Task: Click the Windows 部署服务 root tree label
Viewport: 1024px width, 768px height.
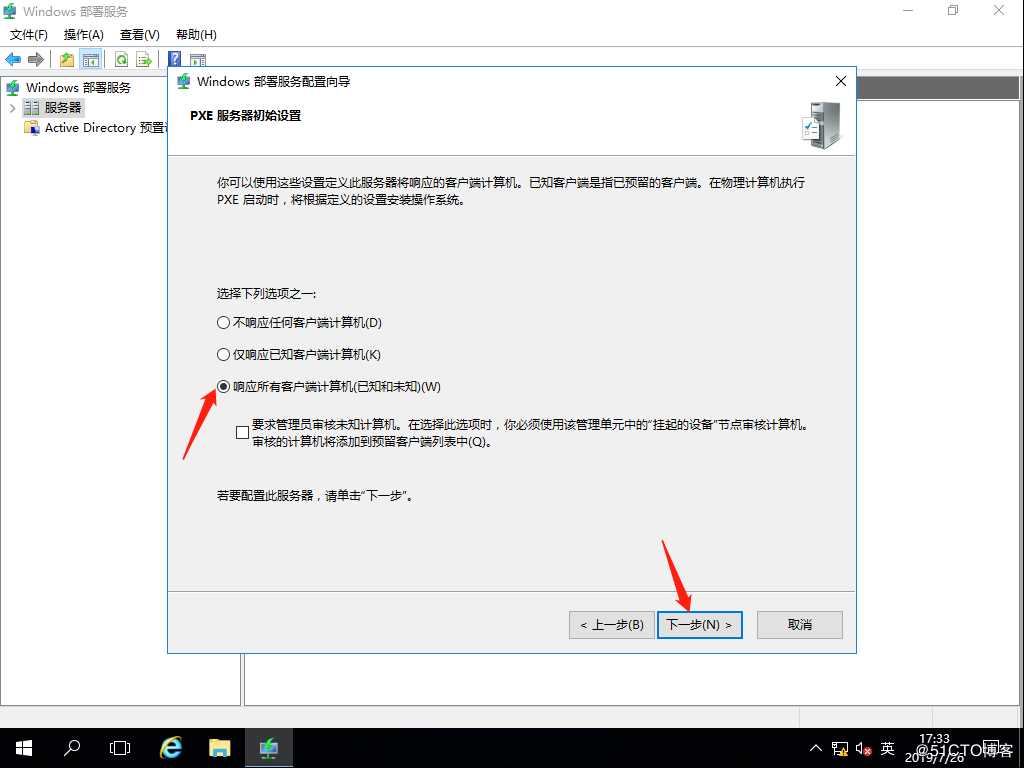Action: tap(78, 88)
